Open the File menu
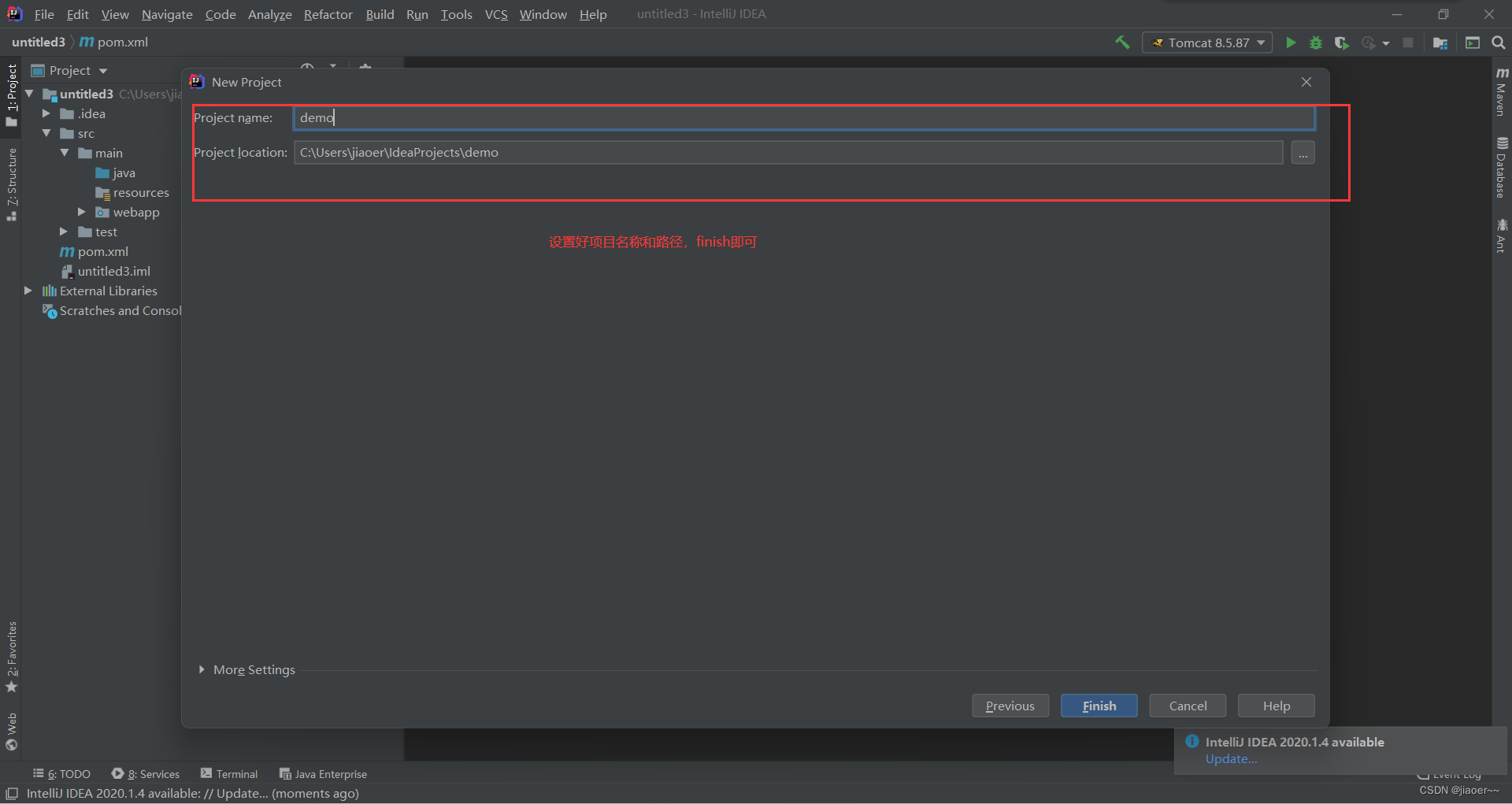The height and width of the screenshot is (804, 1512). (44, 14)
